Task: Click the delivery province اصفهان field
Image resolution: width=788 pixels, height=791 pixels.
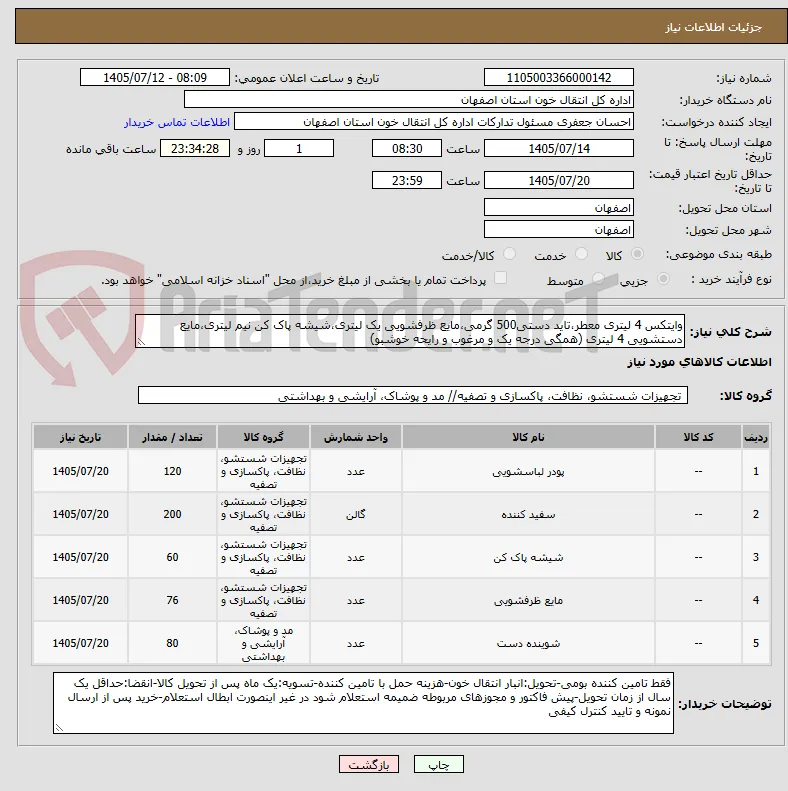Action: pyautogui.click(x=558, y=207)
